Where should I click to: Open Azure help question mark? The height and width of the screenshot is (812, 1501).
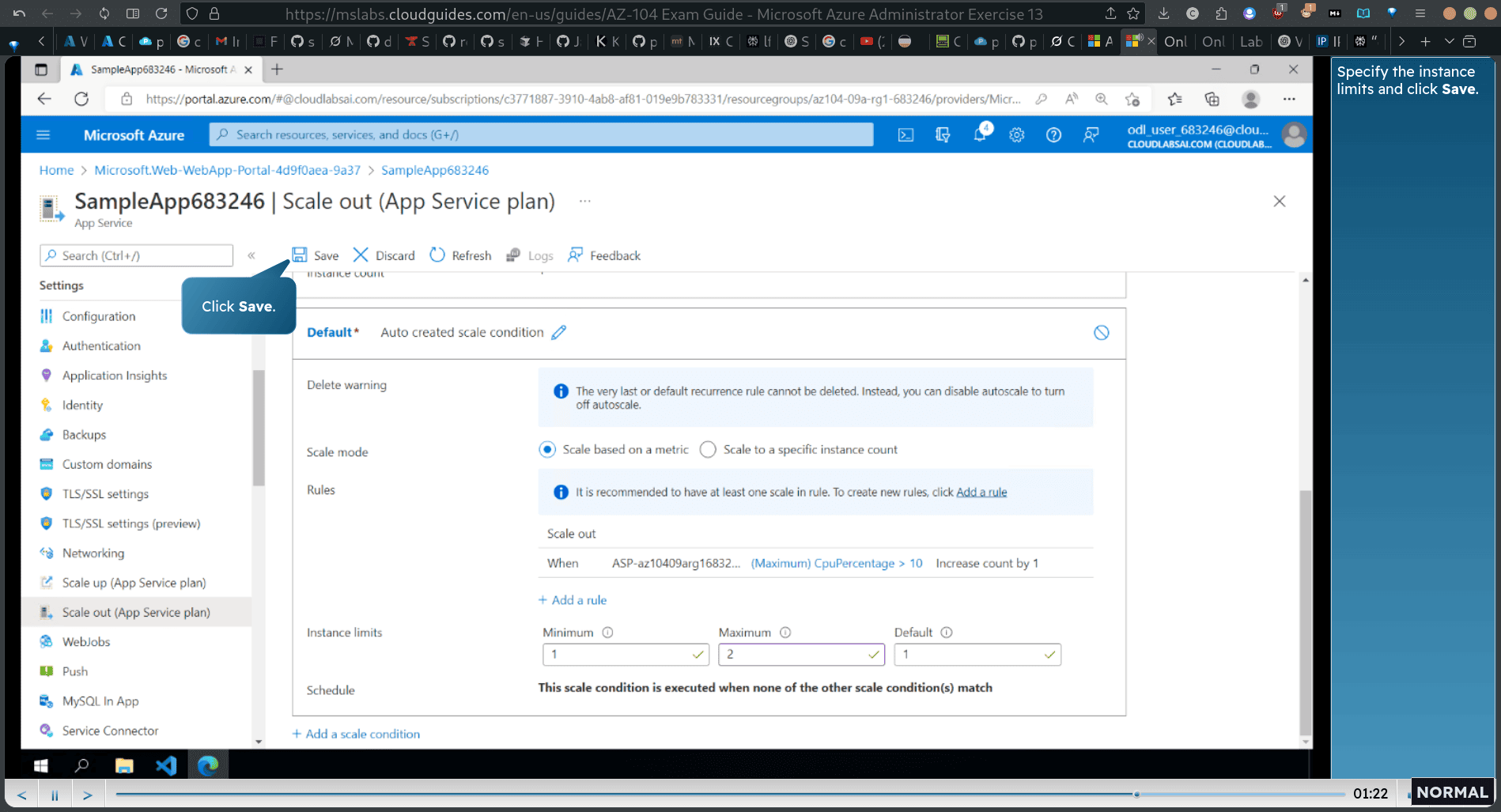(1053, 135)
